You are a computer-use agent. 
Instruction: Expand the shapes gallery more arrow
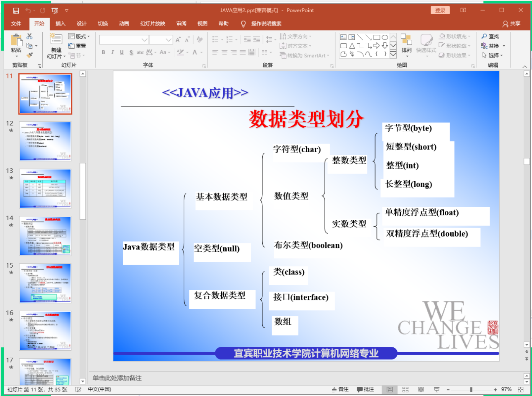pos(393,54)
